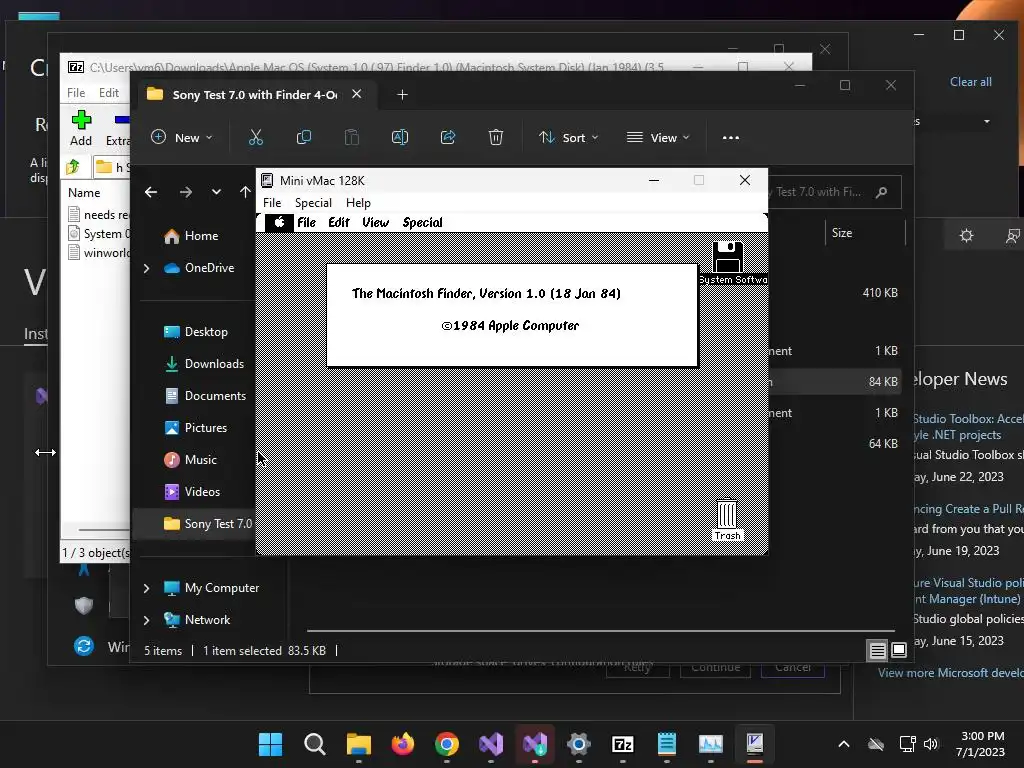Open the italic Special menu in Finder
1024x768 pixels.
pyautogui.click(x=423, y=223)
